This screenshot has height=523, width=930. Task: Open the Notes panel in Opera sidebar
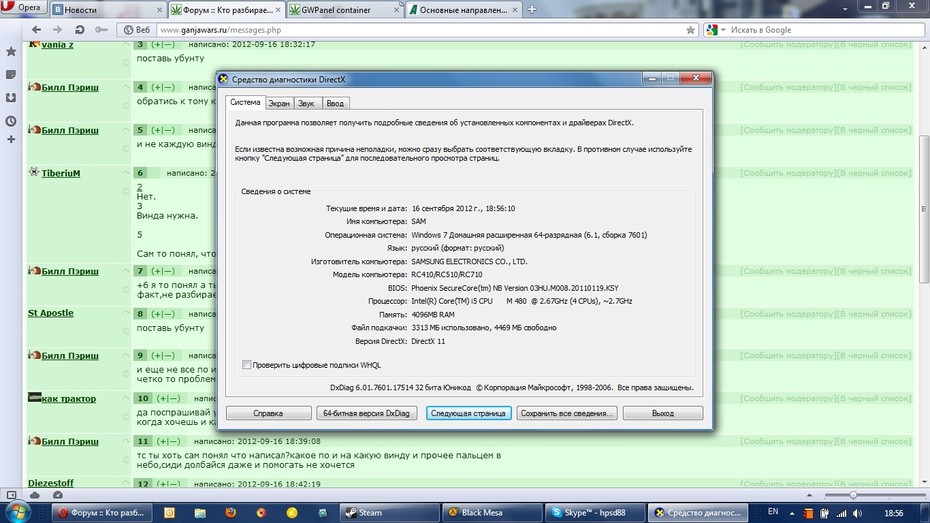(x=11, y=75)
